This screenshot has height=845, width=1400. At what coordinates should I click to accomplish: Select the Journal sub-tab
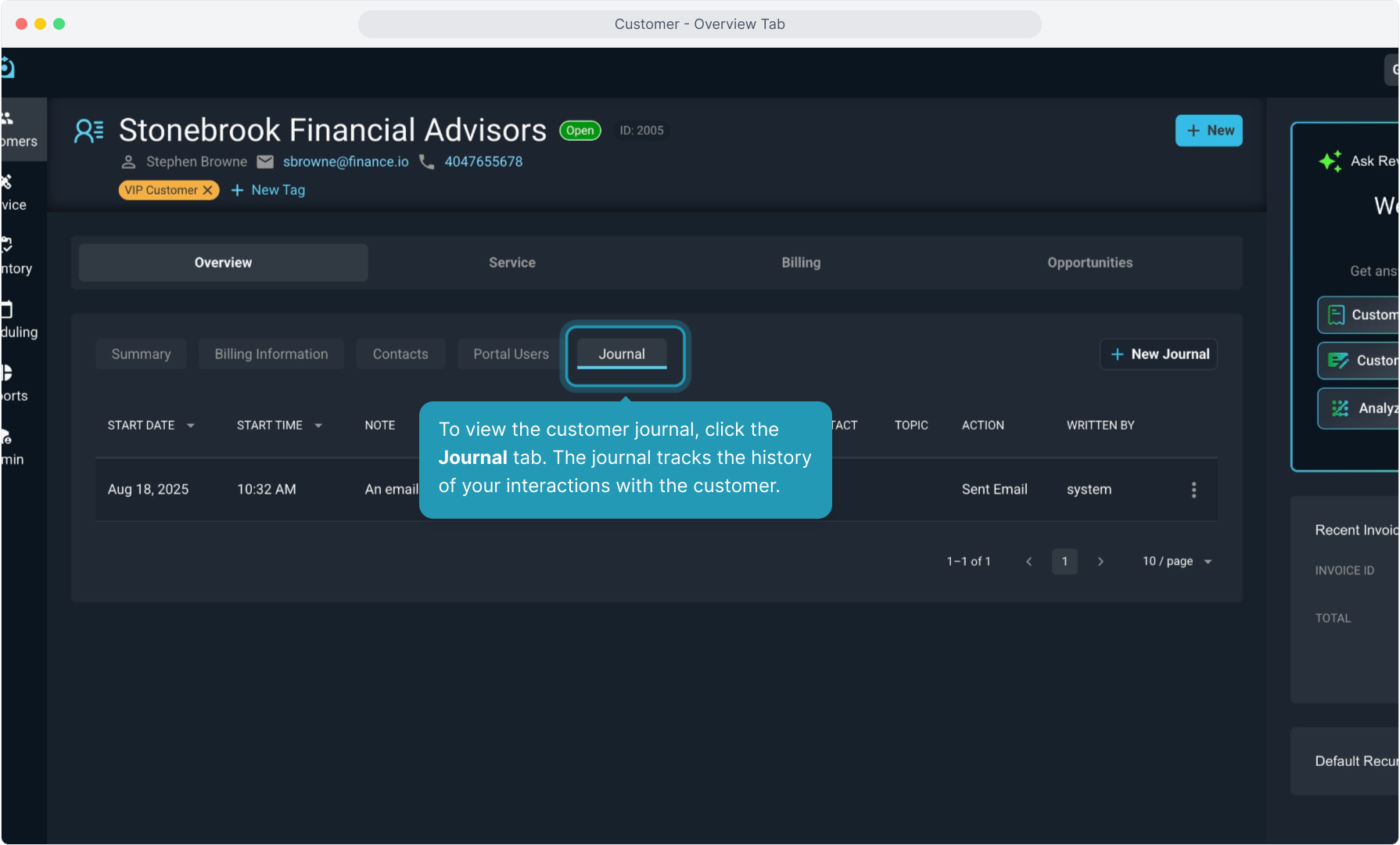[x=622, y=354]
